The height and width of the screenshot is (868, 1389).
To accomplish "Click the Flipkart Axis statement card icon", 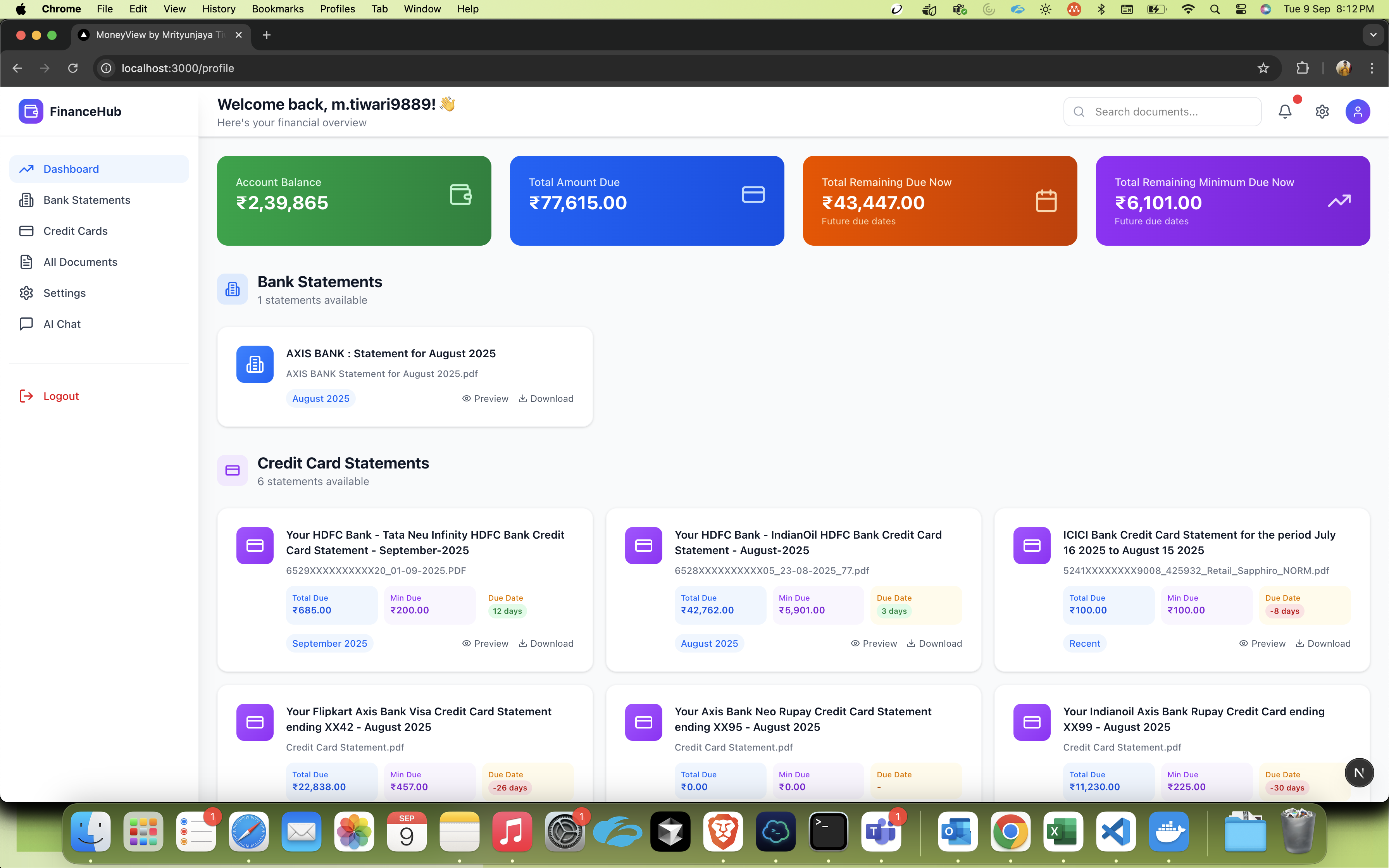I will tap(255, 722).
